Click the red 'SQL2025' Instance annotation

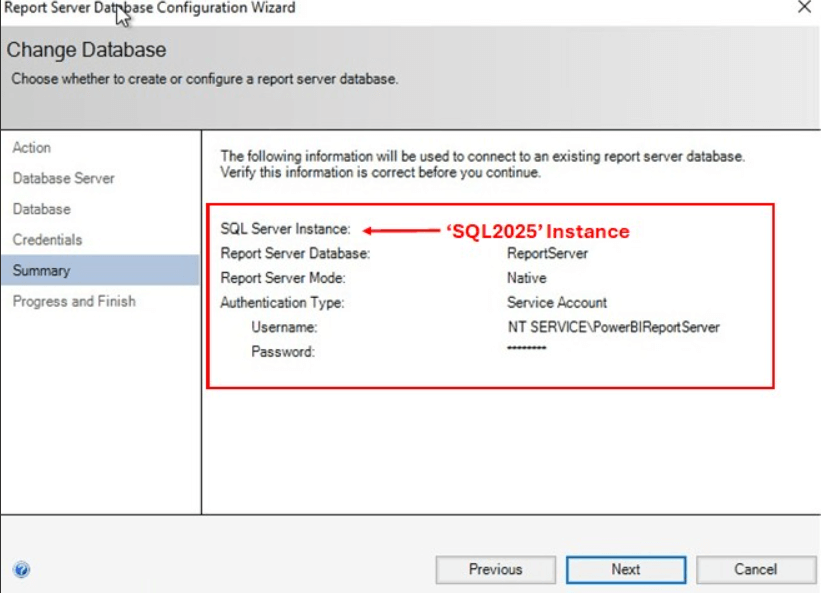tap(537, 232)
